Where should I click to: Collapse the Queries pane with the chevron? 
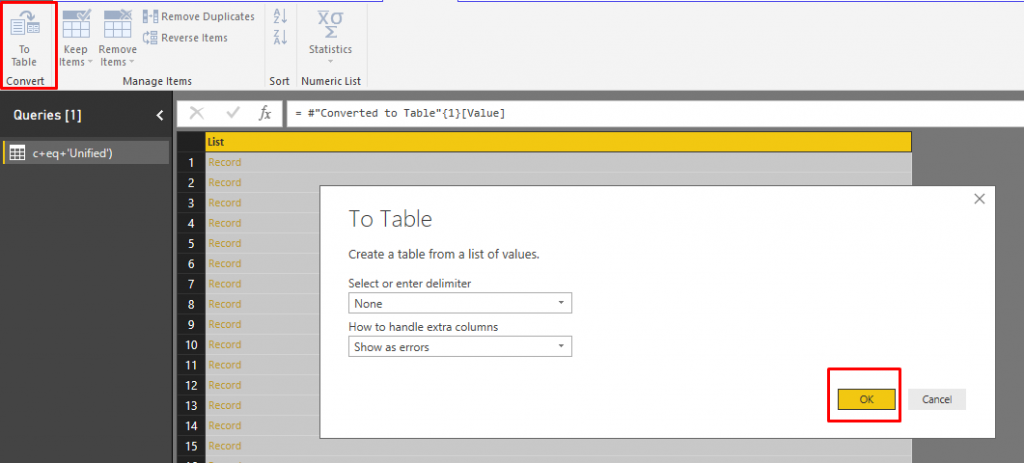pos(160,116)
